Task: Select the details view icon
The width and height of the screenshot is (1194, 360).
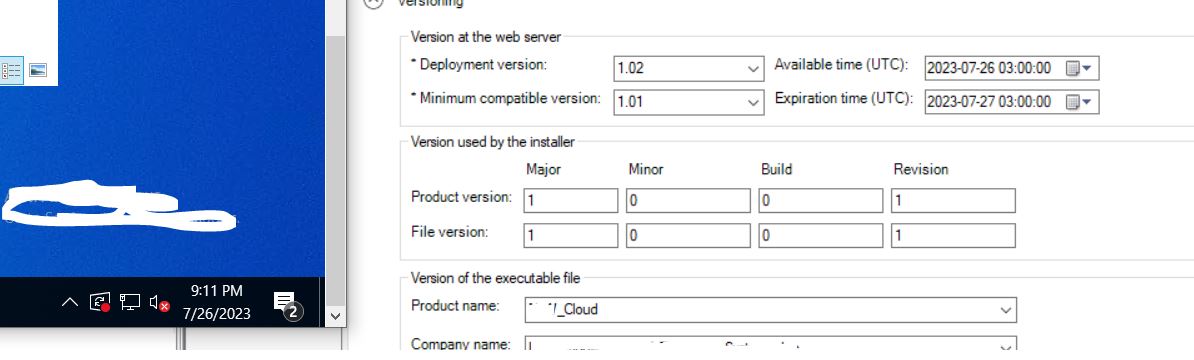Action: click(x=11, y=70)
